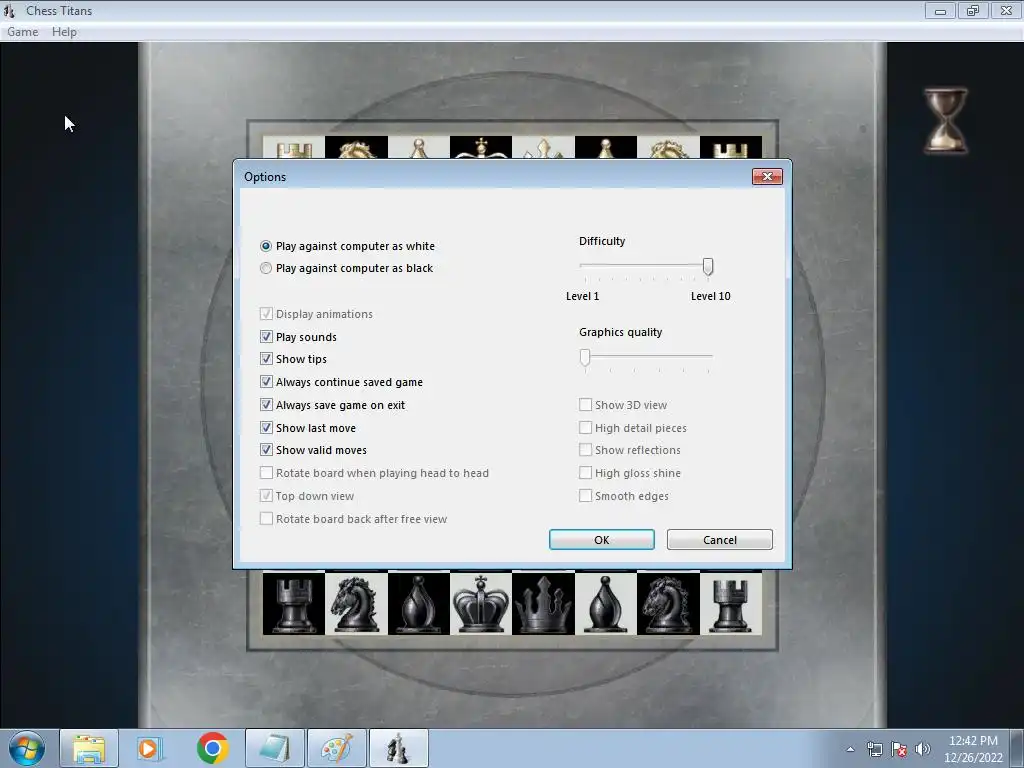1024x768 pixels.
Task: Switch to the Paint taskbar item
Action: point(336,748)
